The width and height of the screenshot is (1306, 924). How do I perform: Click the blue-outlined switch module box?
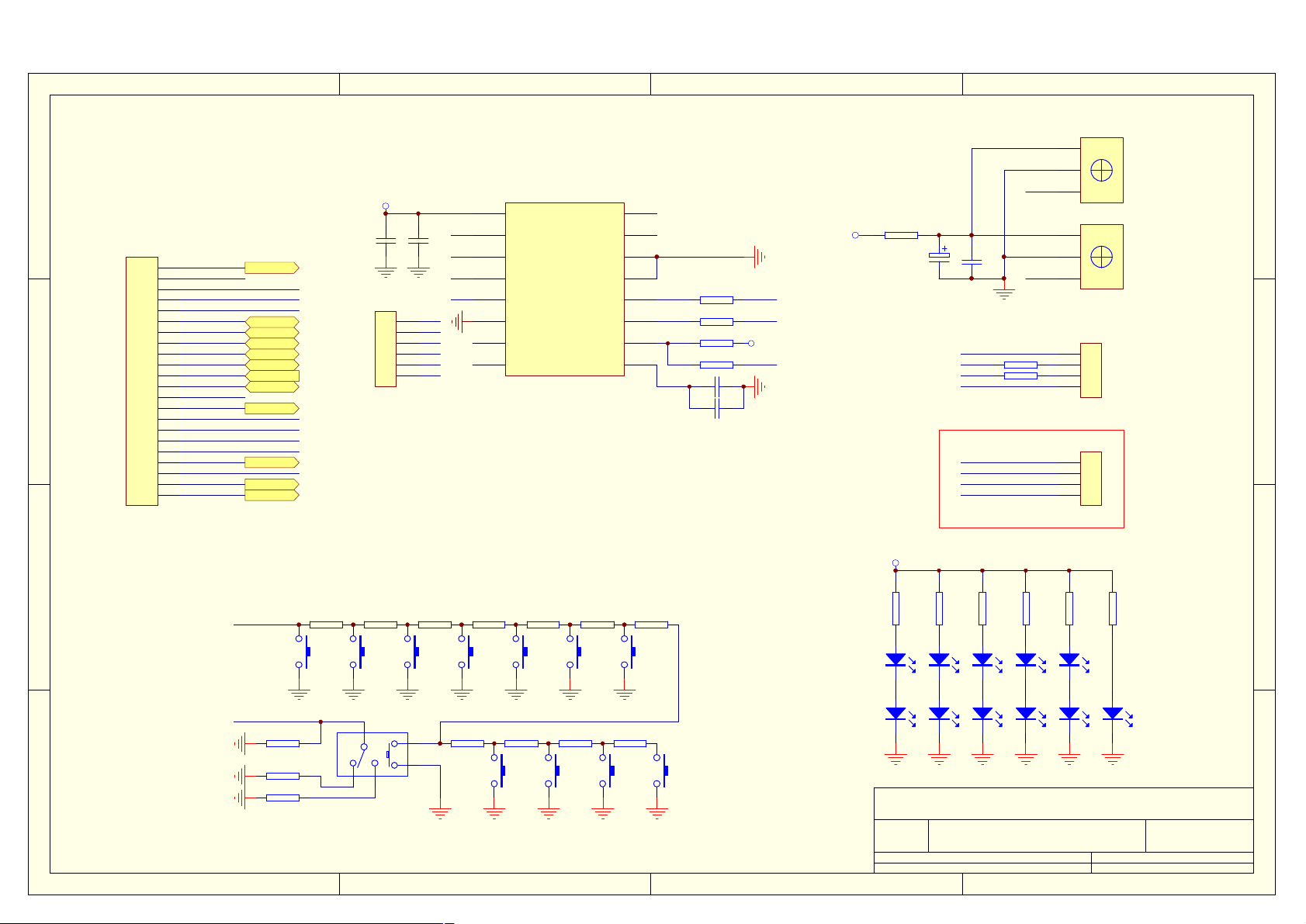coord(372,754)
